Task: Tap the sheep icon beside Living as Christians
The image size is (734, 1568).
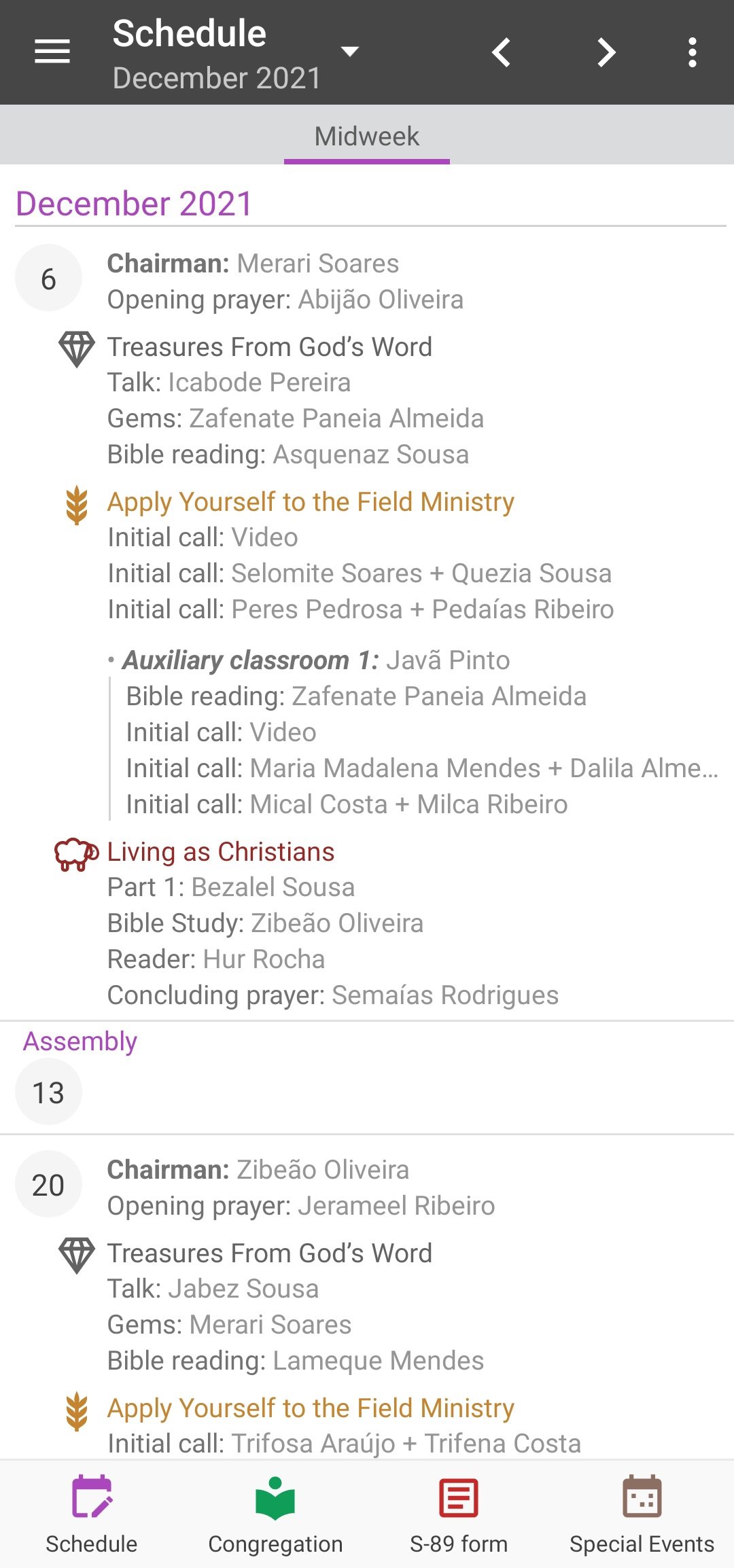Action: 75,853
